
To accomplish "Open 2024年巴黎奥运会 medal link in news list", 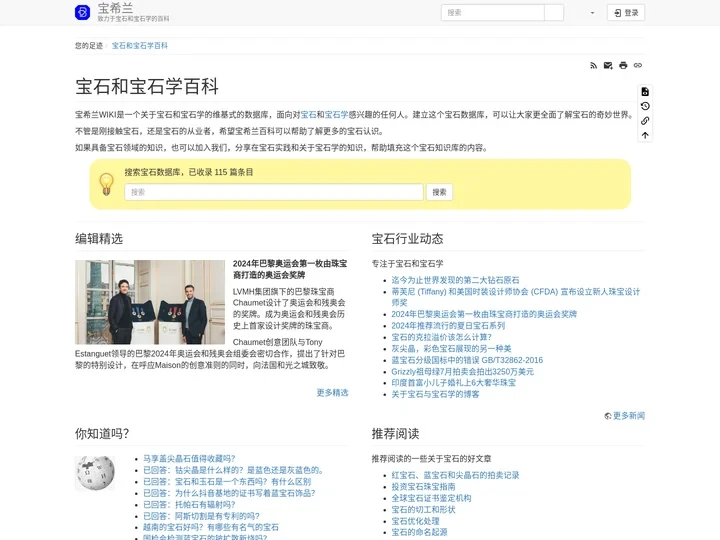I will click(x=484, y=314).
